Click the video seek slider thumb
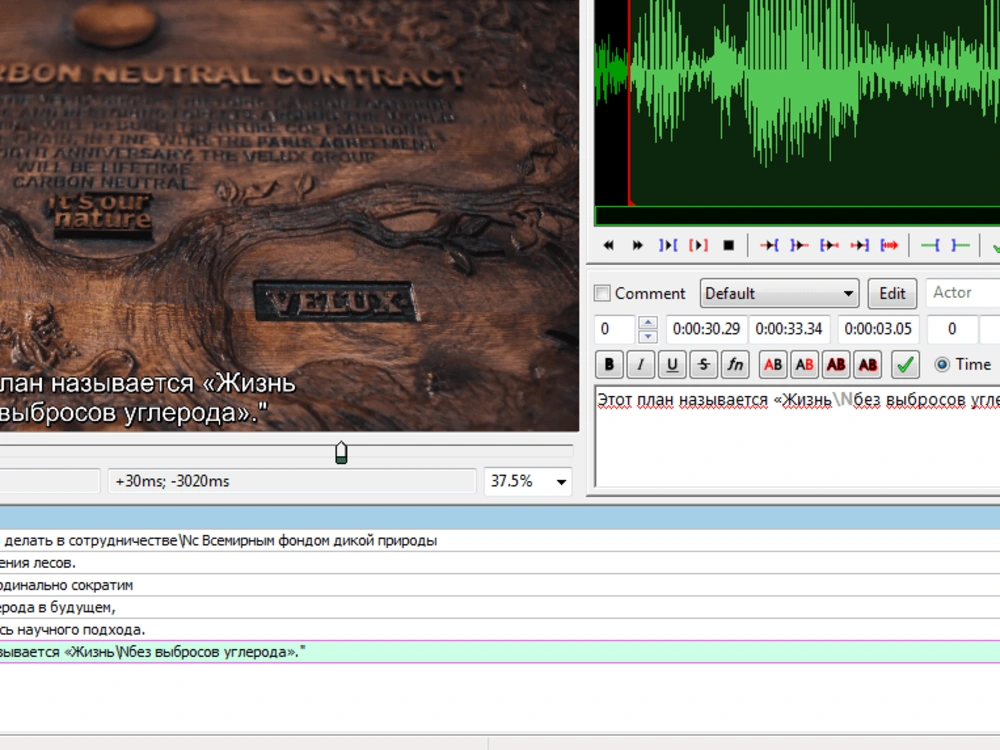 coord(341,452)
